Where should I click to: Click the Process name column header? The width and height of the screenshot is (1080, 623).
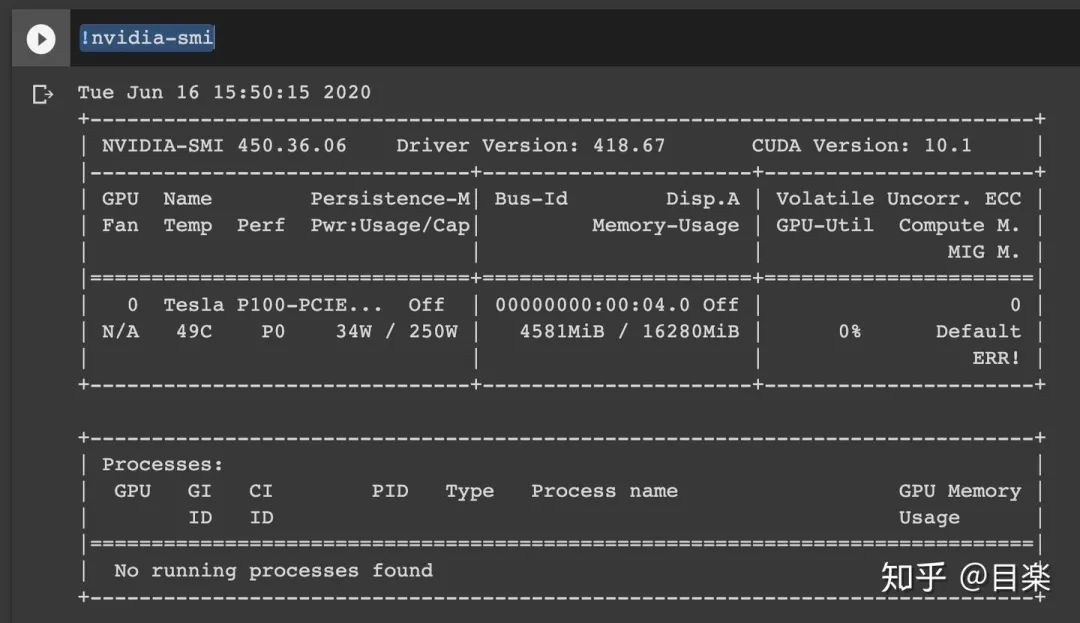click(x=604, y=491)
